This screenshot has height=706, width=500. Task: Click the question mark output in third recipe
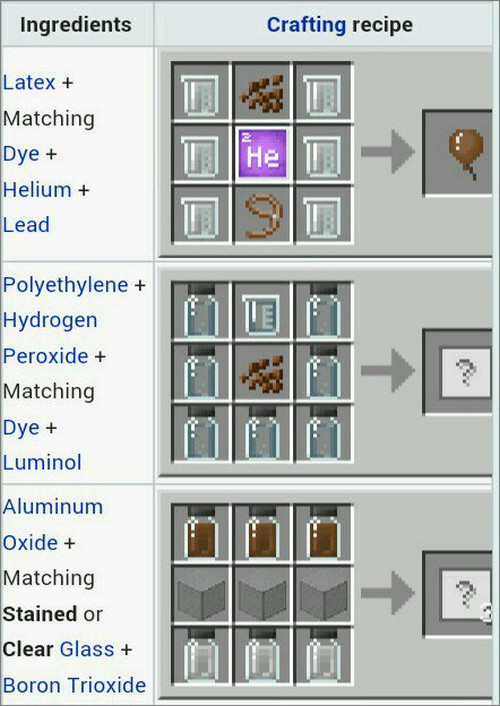[466, 594]
